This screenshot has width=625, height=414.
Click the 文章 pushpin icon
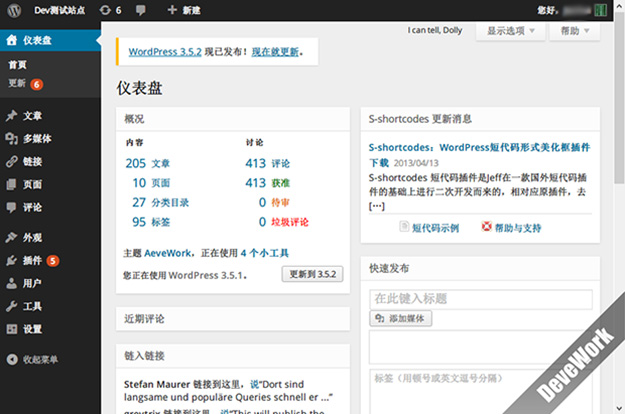point(12,116)
